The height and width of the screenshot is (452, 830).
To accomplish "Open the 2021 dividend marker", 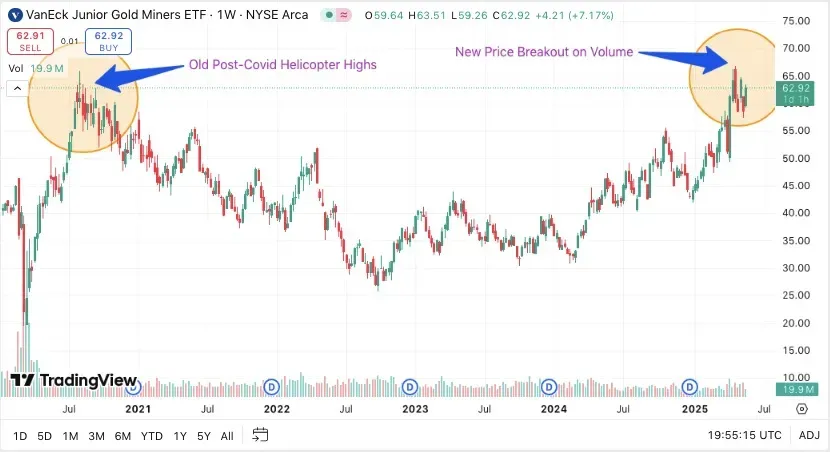I will coord(133,387).
